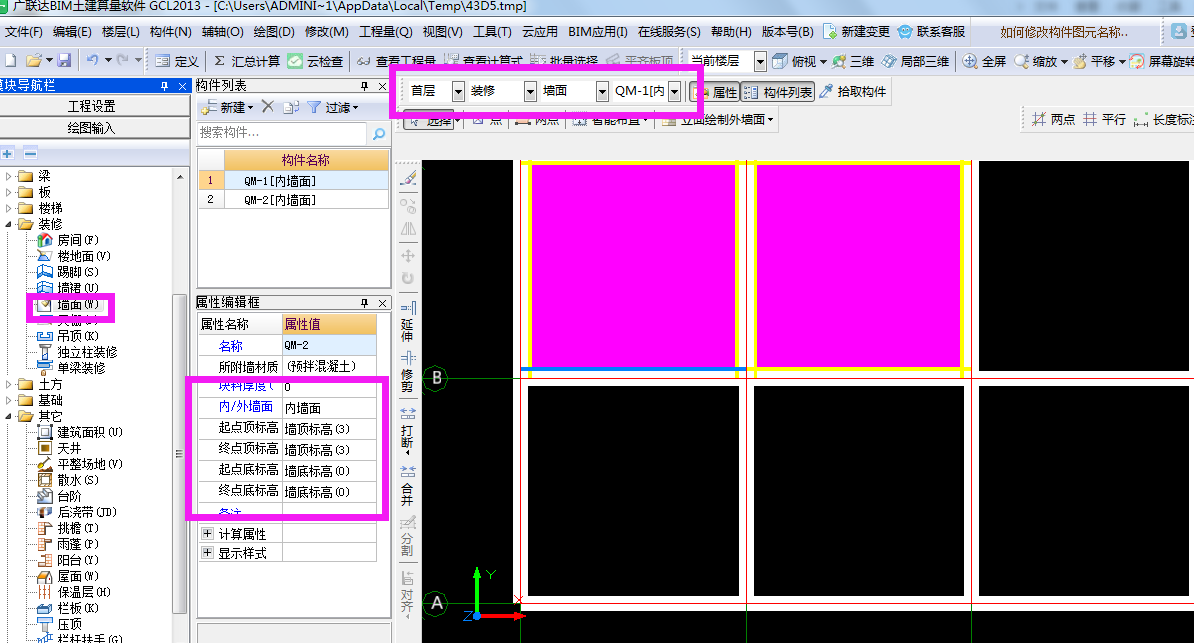
Task: Activate 局部三维 partial 3D view
Action: tap(915, 61)
